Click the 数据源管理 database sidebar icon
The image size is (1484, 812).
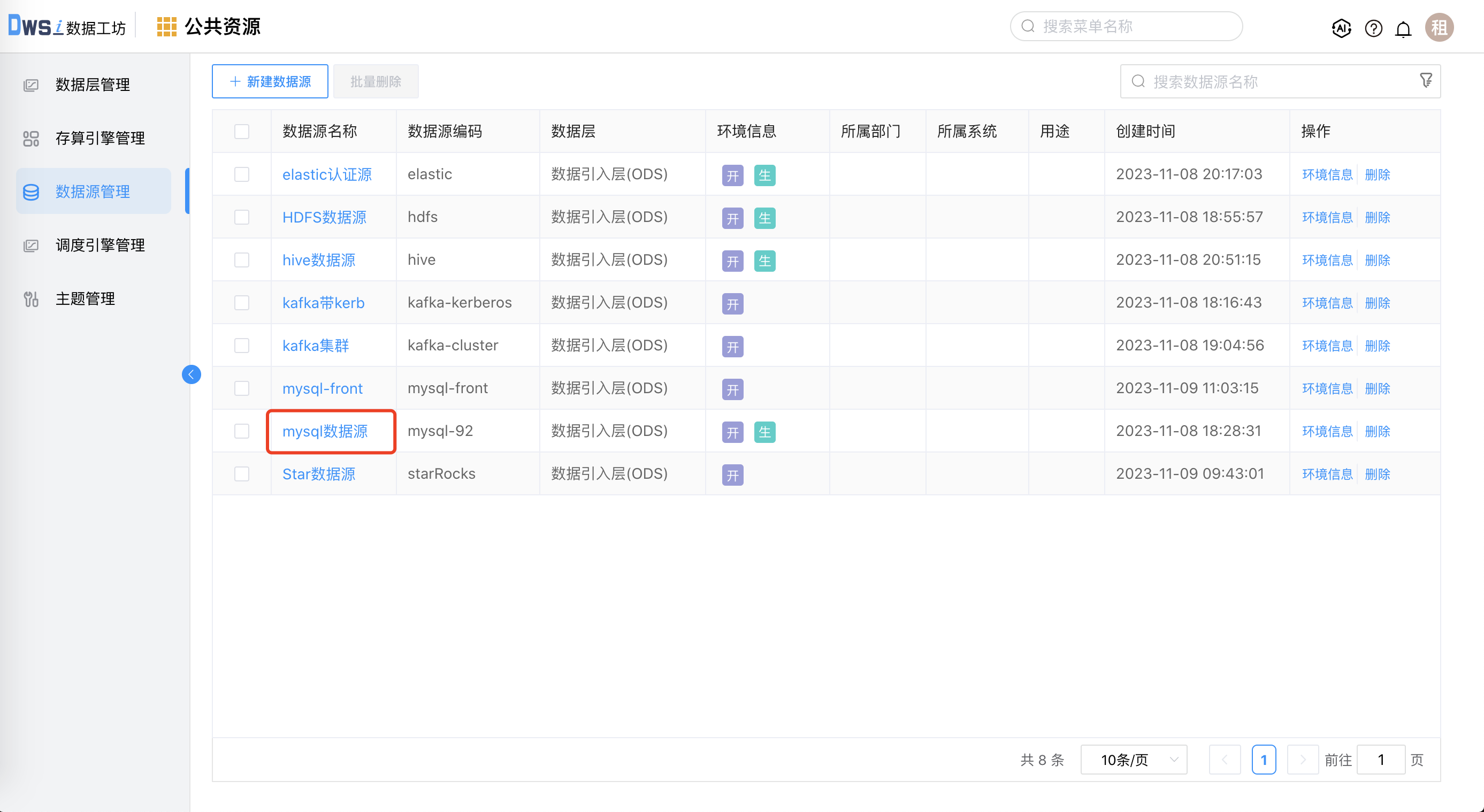(x=31, y=192)
